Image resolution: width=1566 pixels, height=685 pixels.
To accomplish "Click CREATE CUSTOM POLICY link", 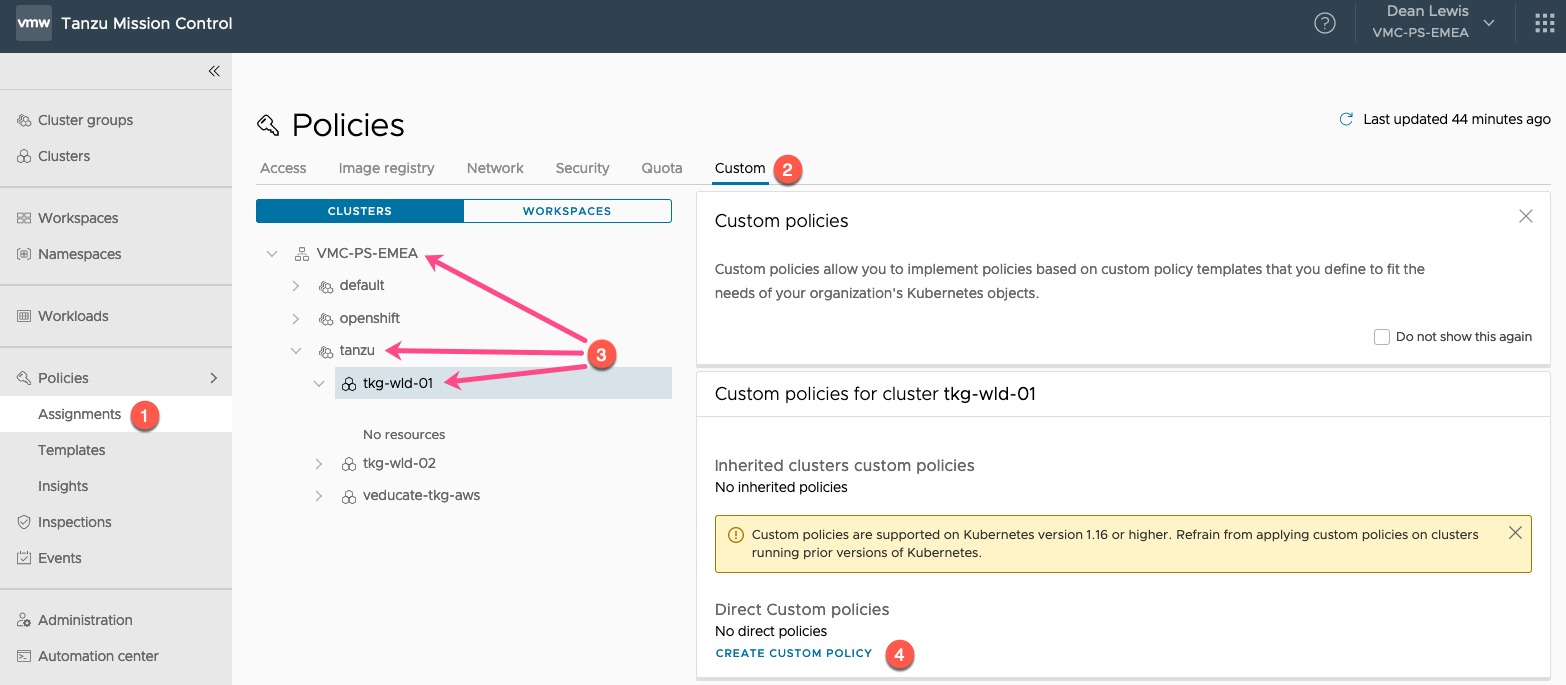I will coord(794,653).
